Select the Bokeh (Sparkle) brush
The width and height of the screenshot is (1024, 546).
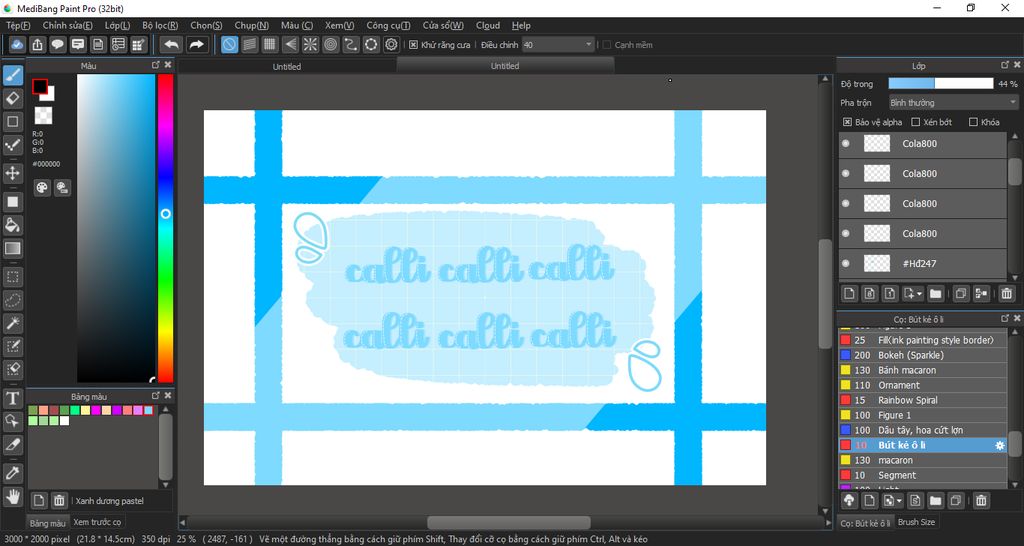923,355
